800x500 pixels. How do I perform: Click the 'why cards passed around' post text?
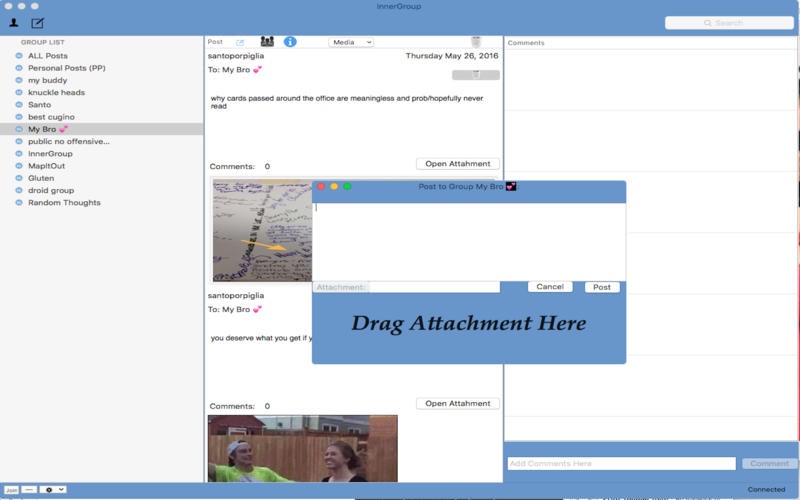click(x=347, y=102)
